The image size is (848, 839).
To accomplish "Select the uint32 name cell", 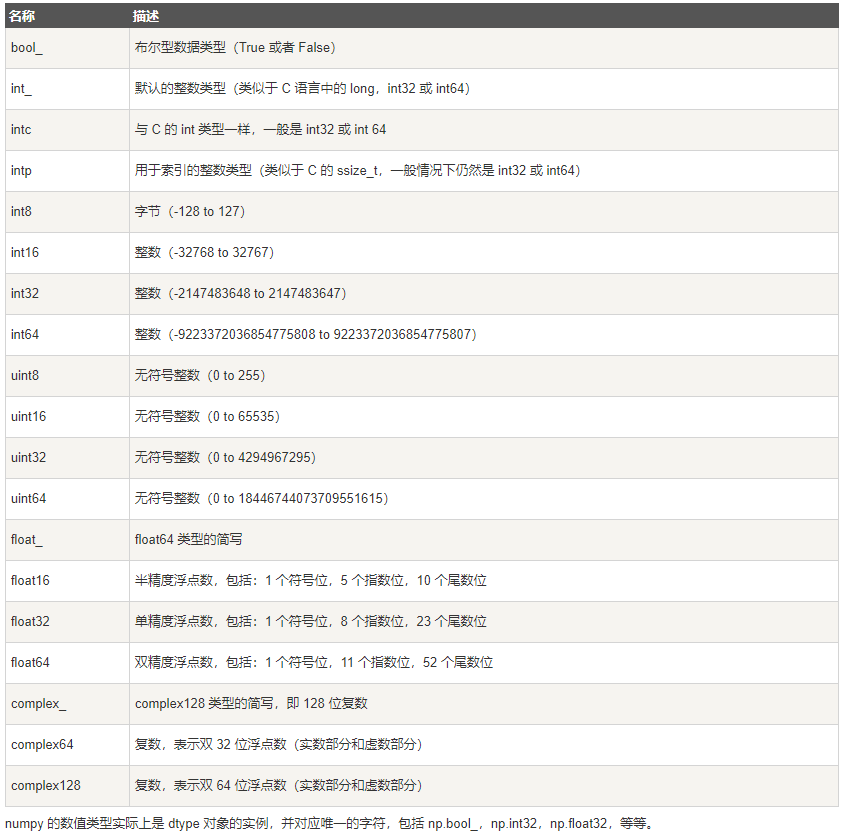I will pyautogui.click(x=67, y=458).
